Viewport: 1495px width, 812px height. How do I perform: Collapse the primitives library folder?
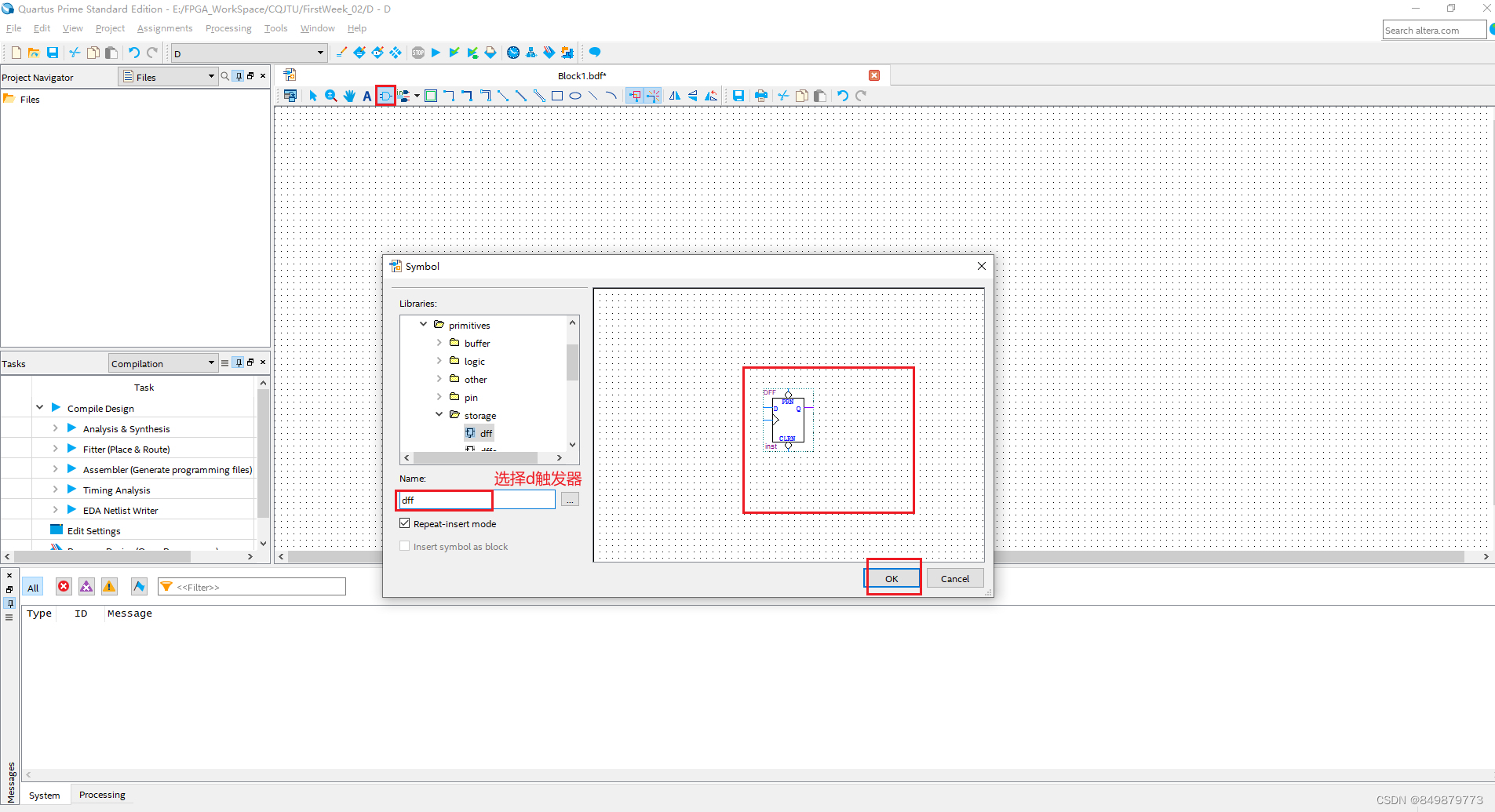[424, 324]
